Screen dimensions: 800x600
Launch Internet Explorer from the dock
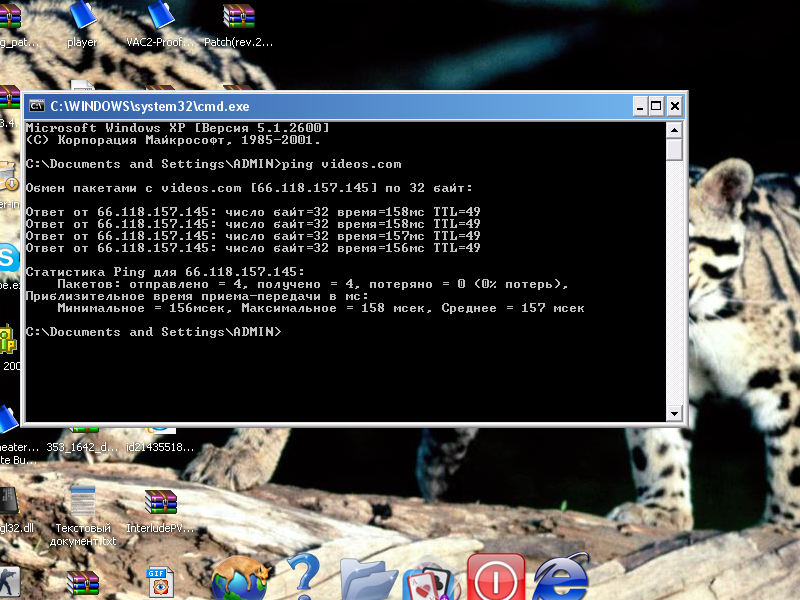[x=561, y=578]
